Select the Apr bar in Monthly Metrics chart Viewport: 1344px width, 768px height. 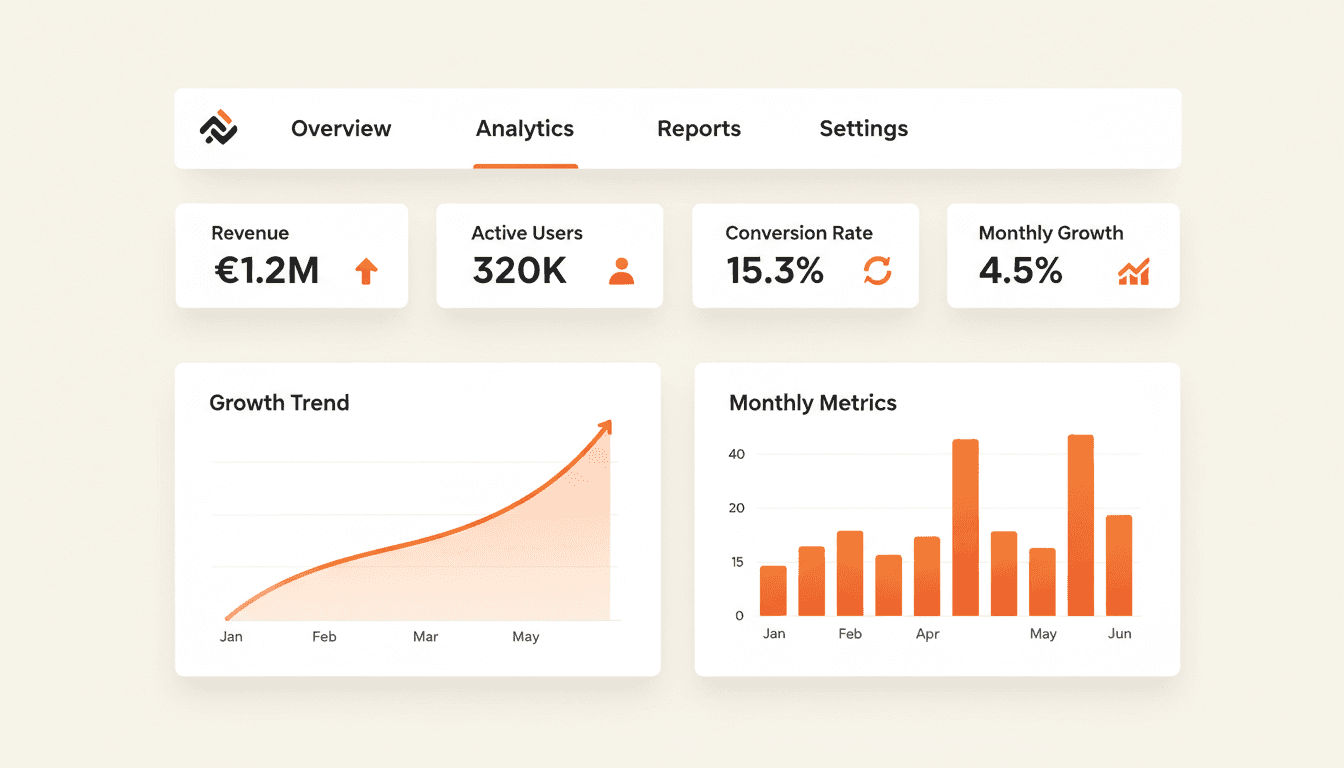(927, 578)
